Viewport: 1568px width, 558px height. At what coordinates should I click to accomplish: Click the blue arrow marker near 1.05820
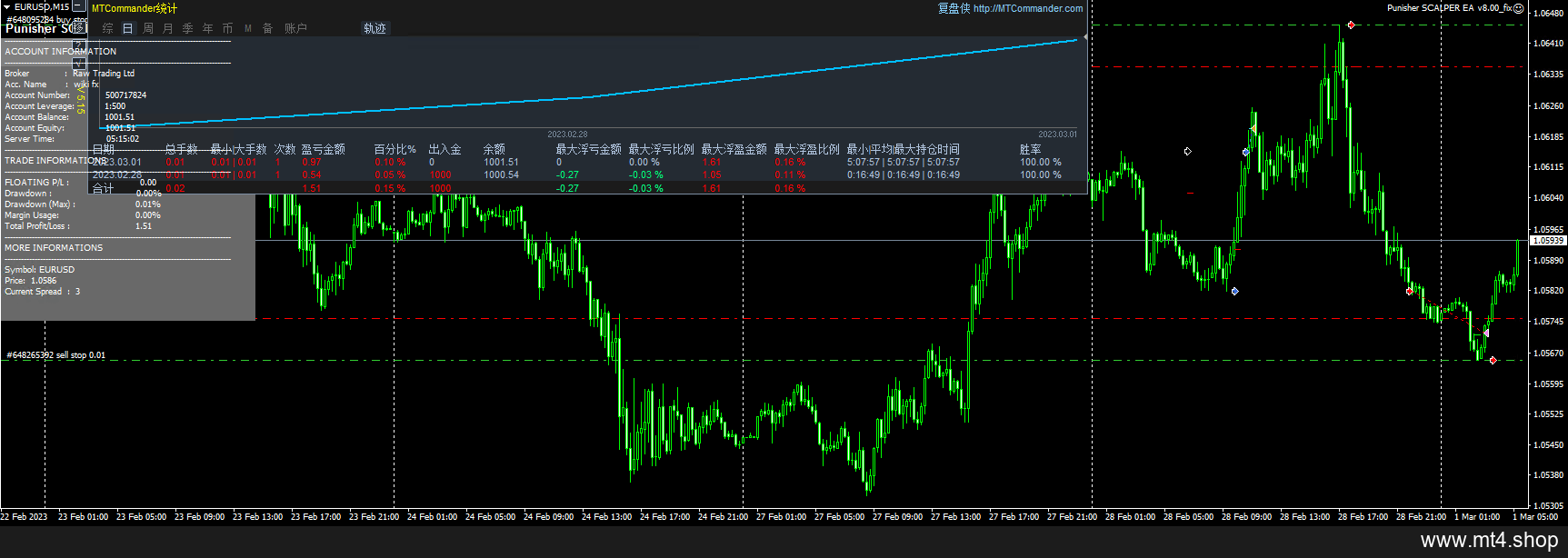pyautogui.click(x=1234, y=291)
